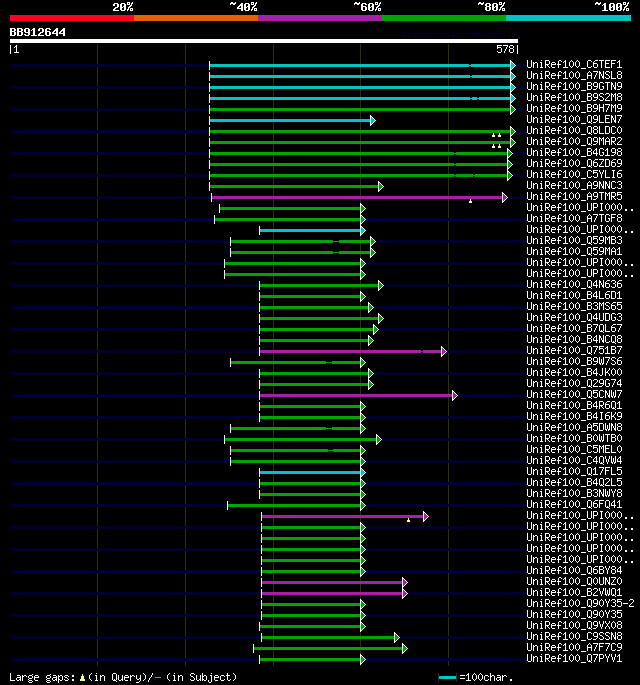
Task: Open hit UniRef100_Q90Y35-2
Action: [580, 603]
